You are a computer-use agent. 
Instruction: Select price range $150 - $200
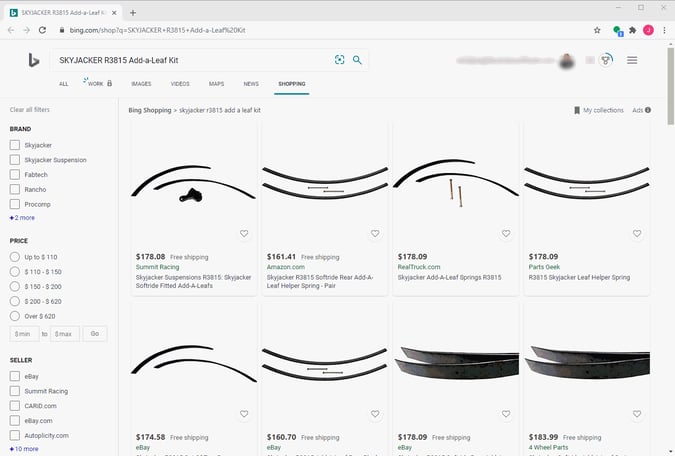[x=15, y=286]
